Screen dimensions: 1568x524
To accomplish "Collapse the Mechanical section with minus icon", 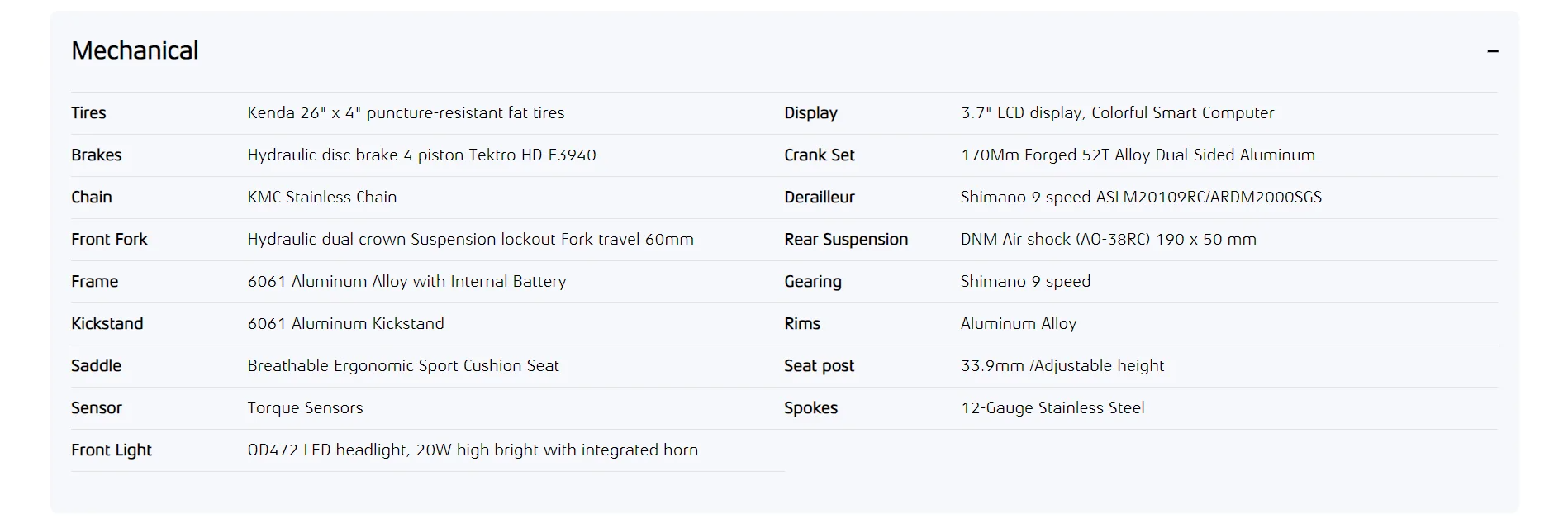I will pos(1492,51).
